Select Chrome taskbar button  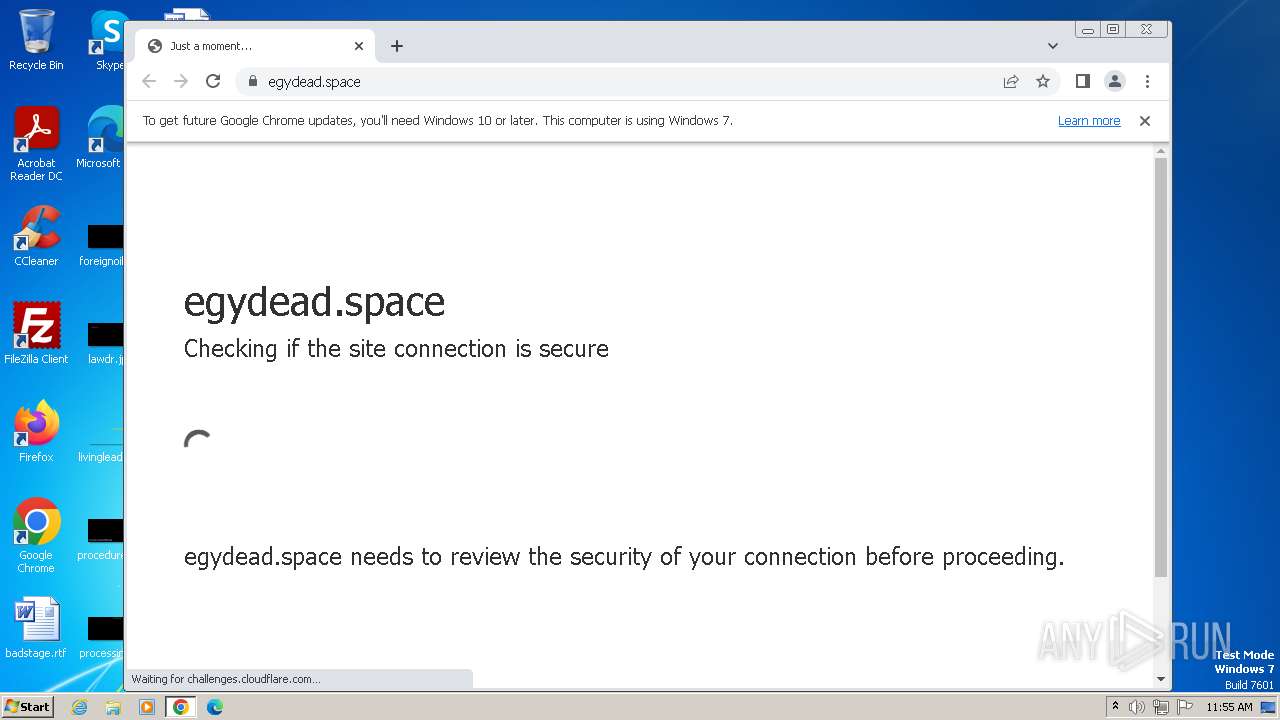[x=181, y=707]
